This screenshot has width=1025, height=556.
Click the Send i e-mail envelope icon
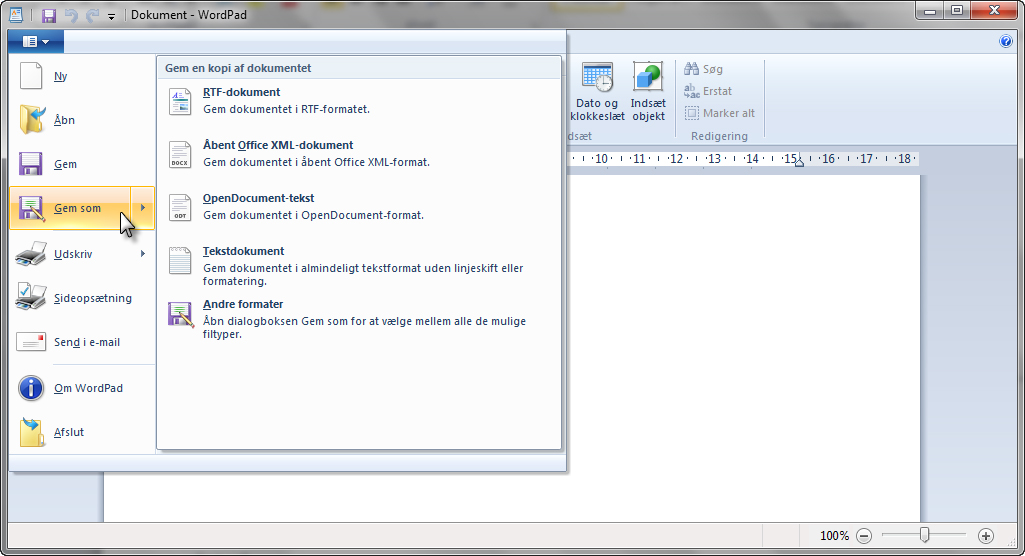pyautogui.click(x=31, y=342)
